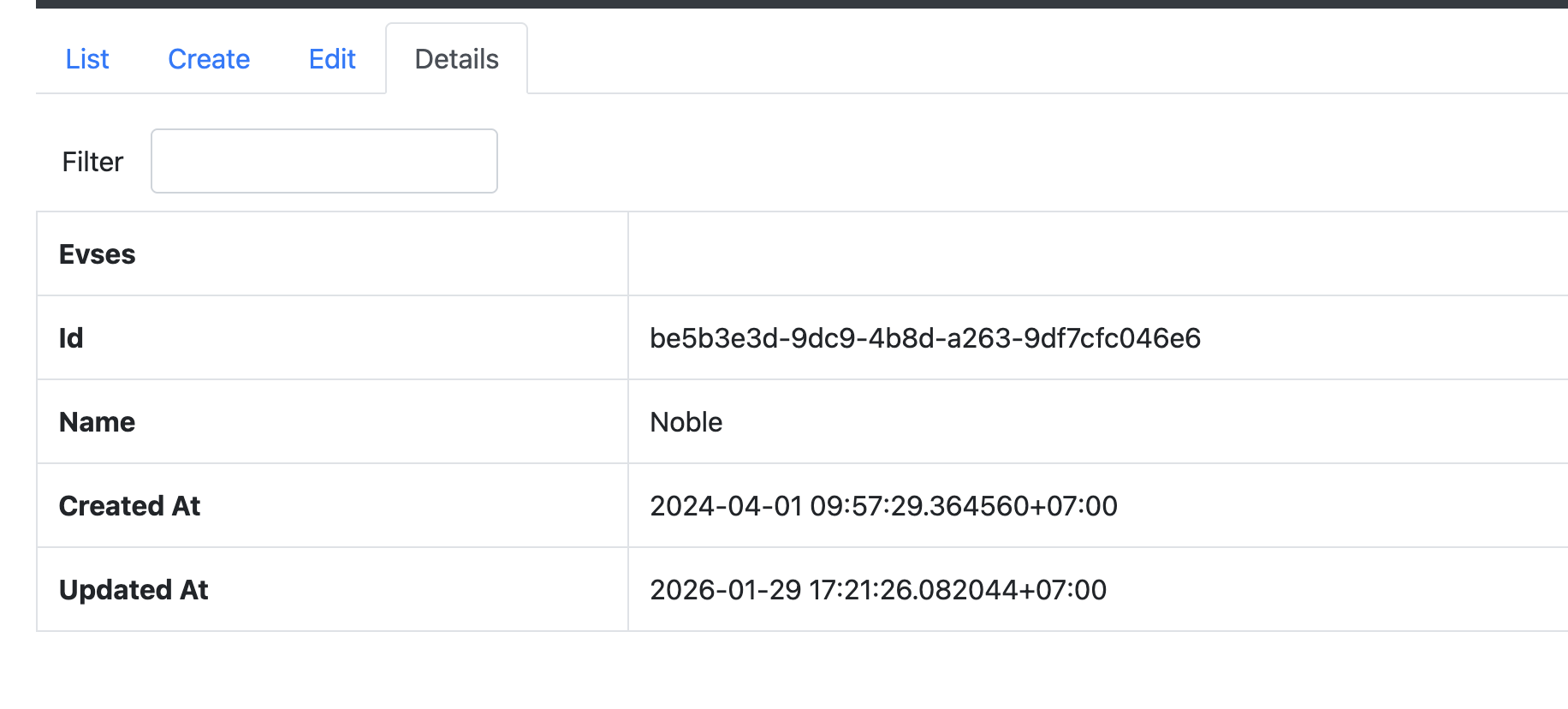The width and height of the screenshot is (1568, 709).
Task: Click the 2024-04-01 creation date
Action: 726,506
